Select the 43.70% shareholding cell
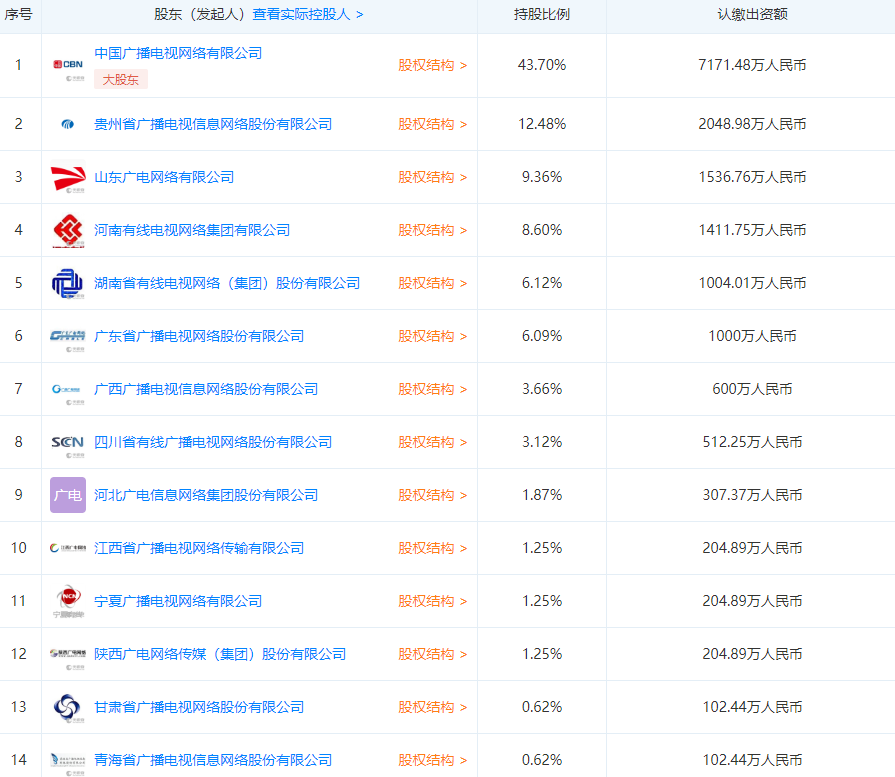 tap(542, 65)
